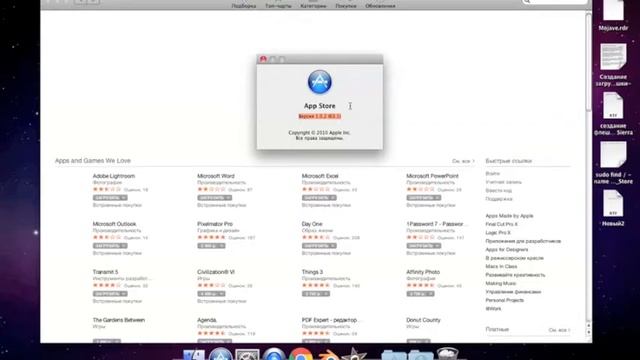Click the price button under Affinity Photo
Image resolution: width=640 pixels, height=360 pixels.
pos(420,294)
